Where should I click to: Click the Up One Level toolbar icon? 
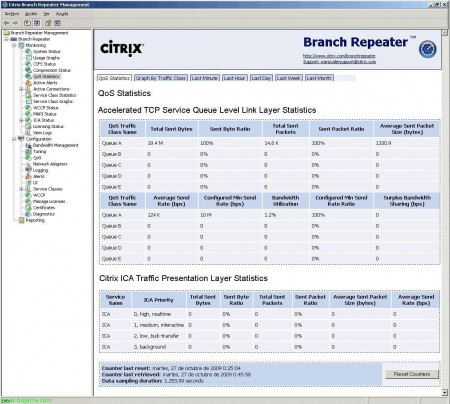click(27, 23)
